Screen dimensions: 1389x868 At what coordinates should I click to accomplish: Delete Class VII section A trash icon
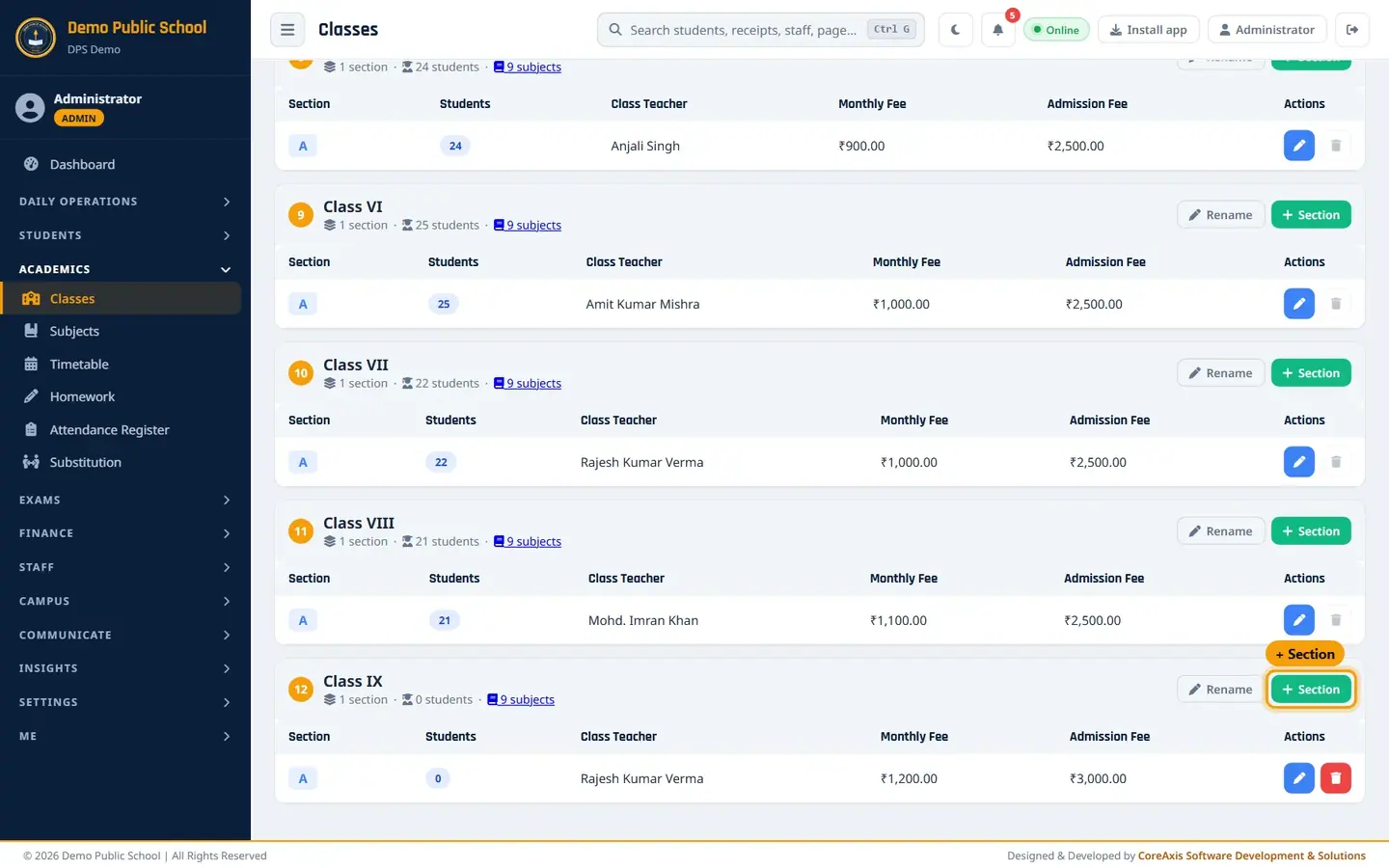[1336, 462]
